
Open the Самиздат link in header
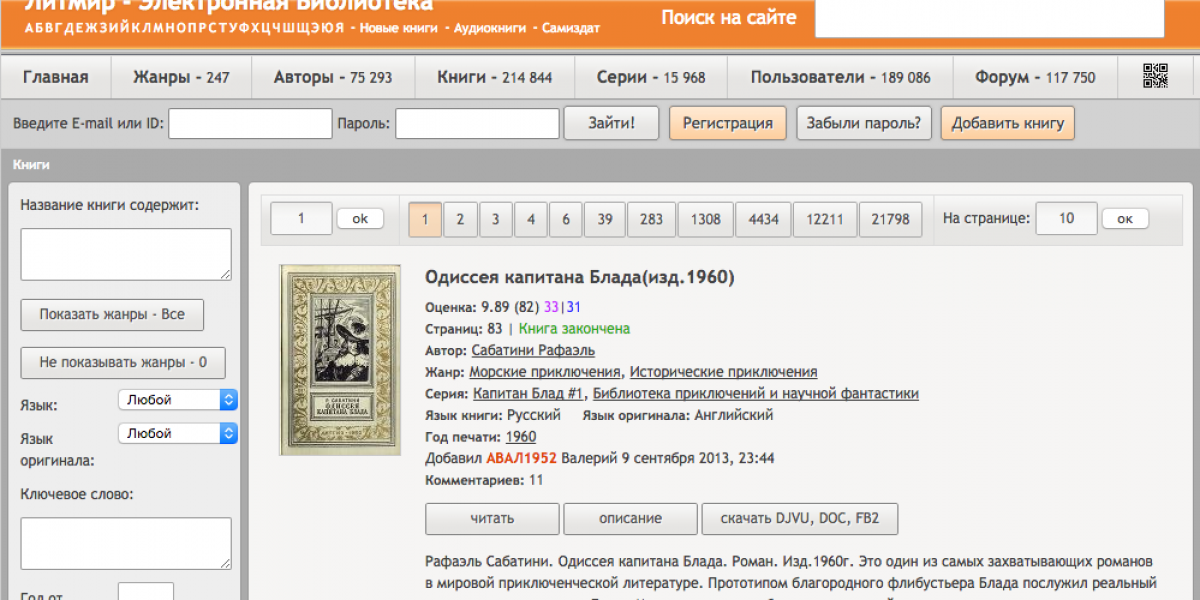tap(571, 28)
